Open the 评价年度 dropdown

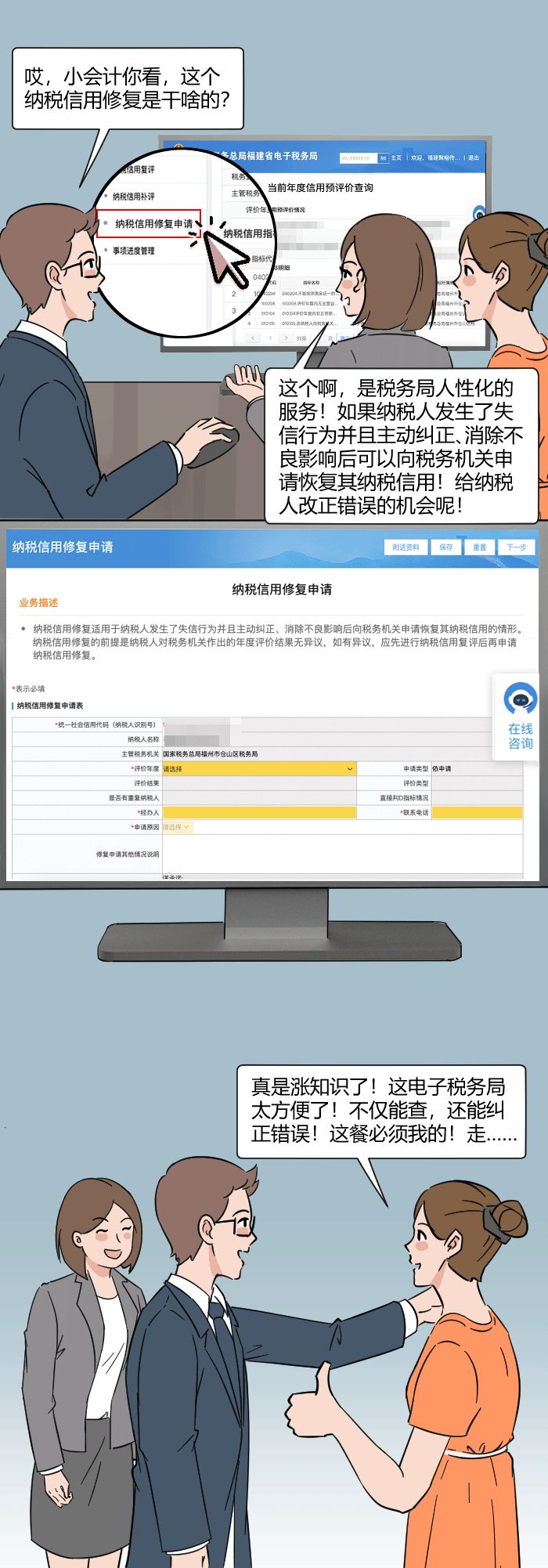(x=258, y=768)
